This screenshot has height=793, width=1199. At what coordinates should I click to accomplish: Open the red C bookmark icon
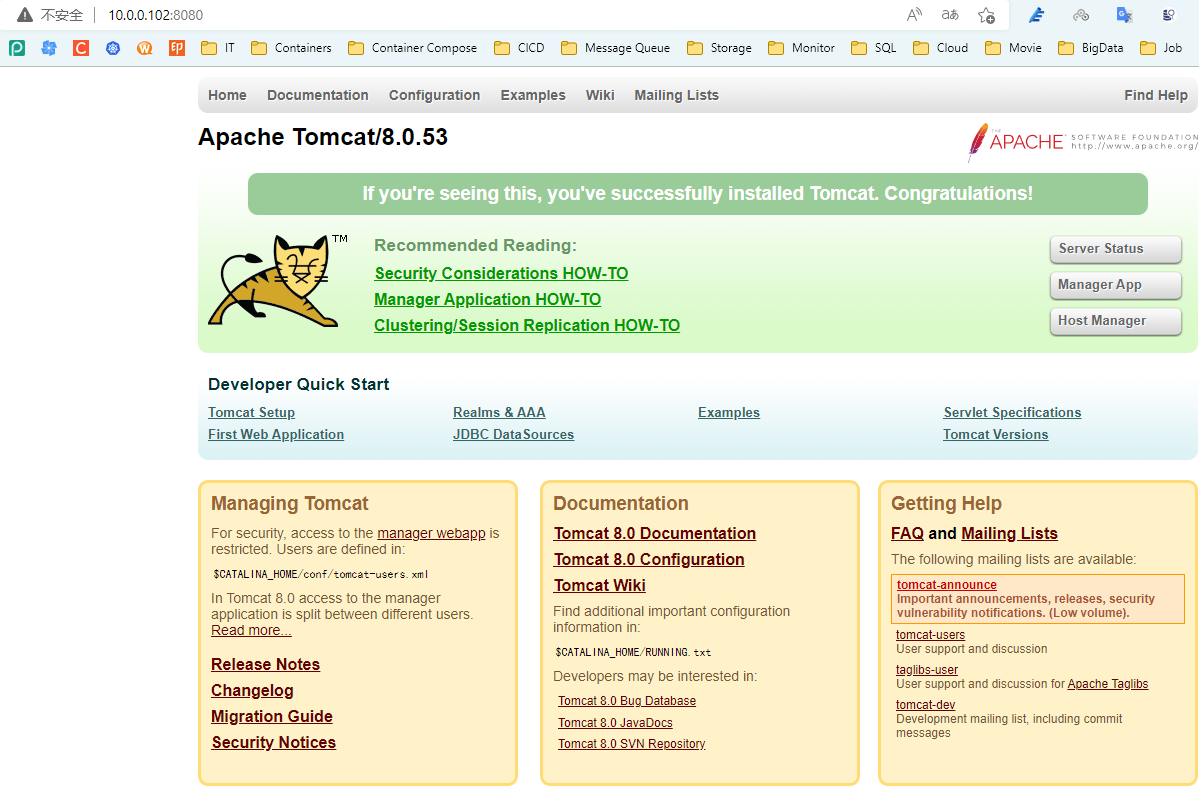[x=81, y=48]
